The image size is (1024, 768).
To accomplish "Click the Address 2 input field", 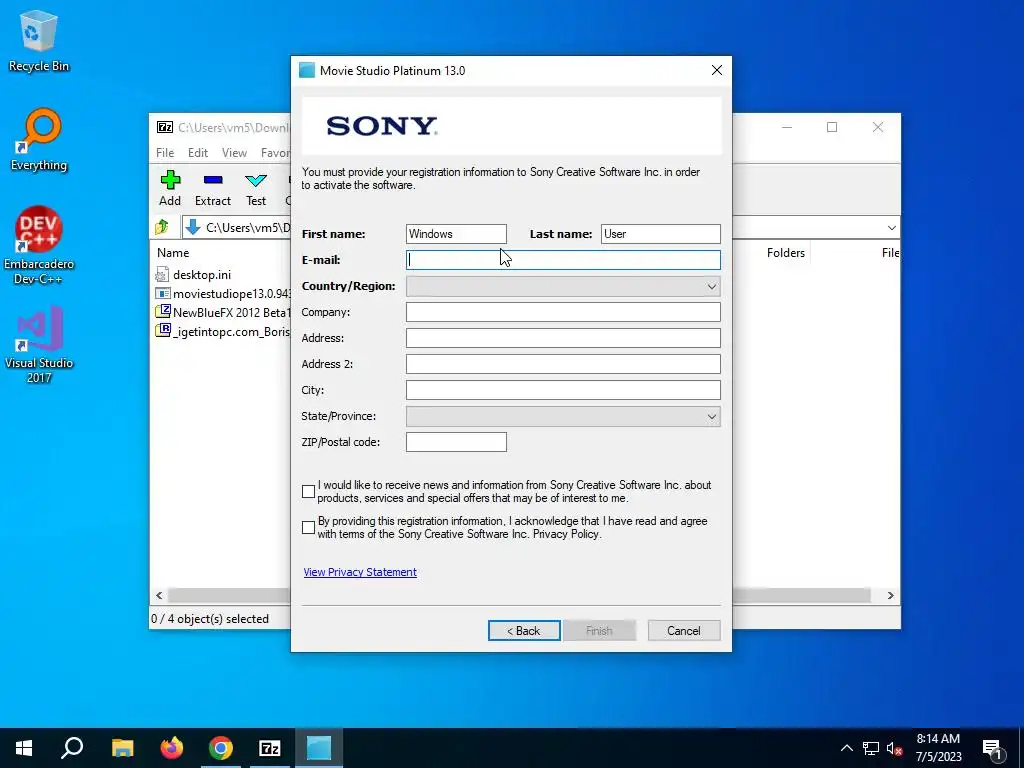I will 563,364.
